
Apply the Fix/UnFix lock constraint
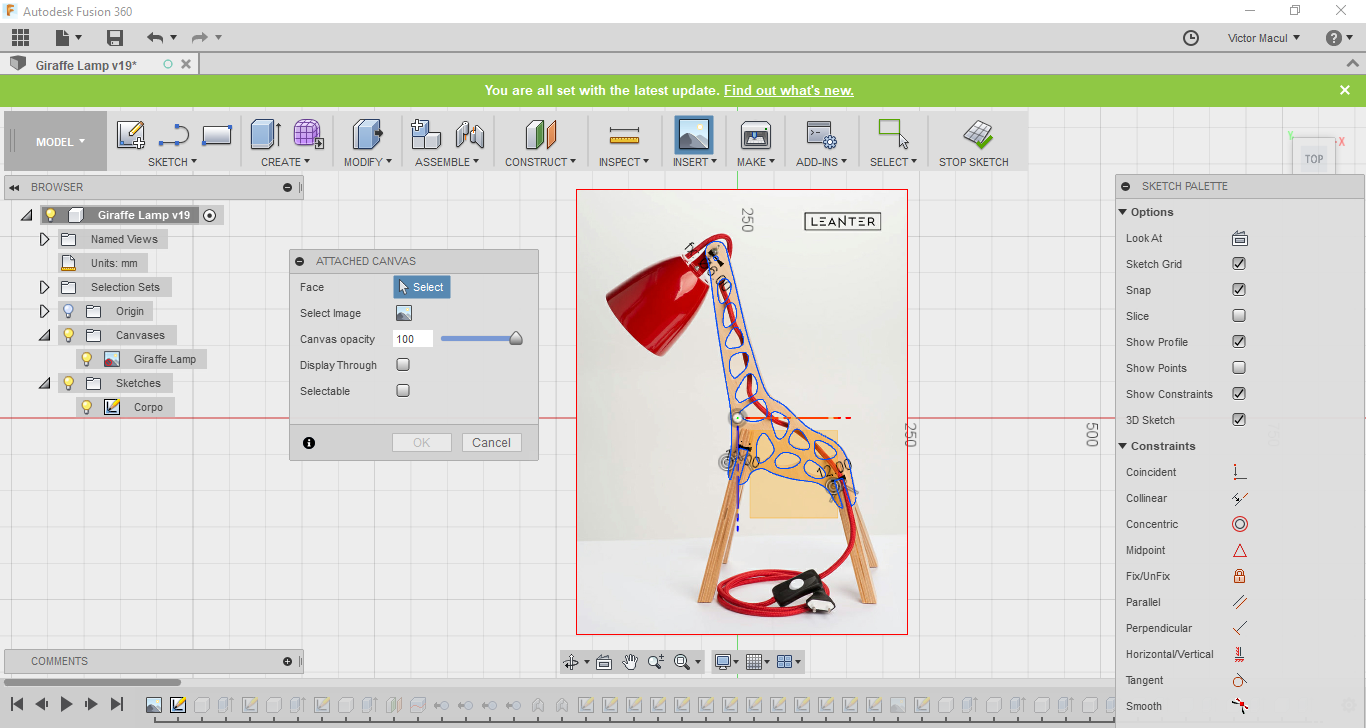click(1240, 576)
